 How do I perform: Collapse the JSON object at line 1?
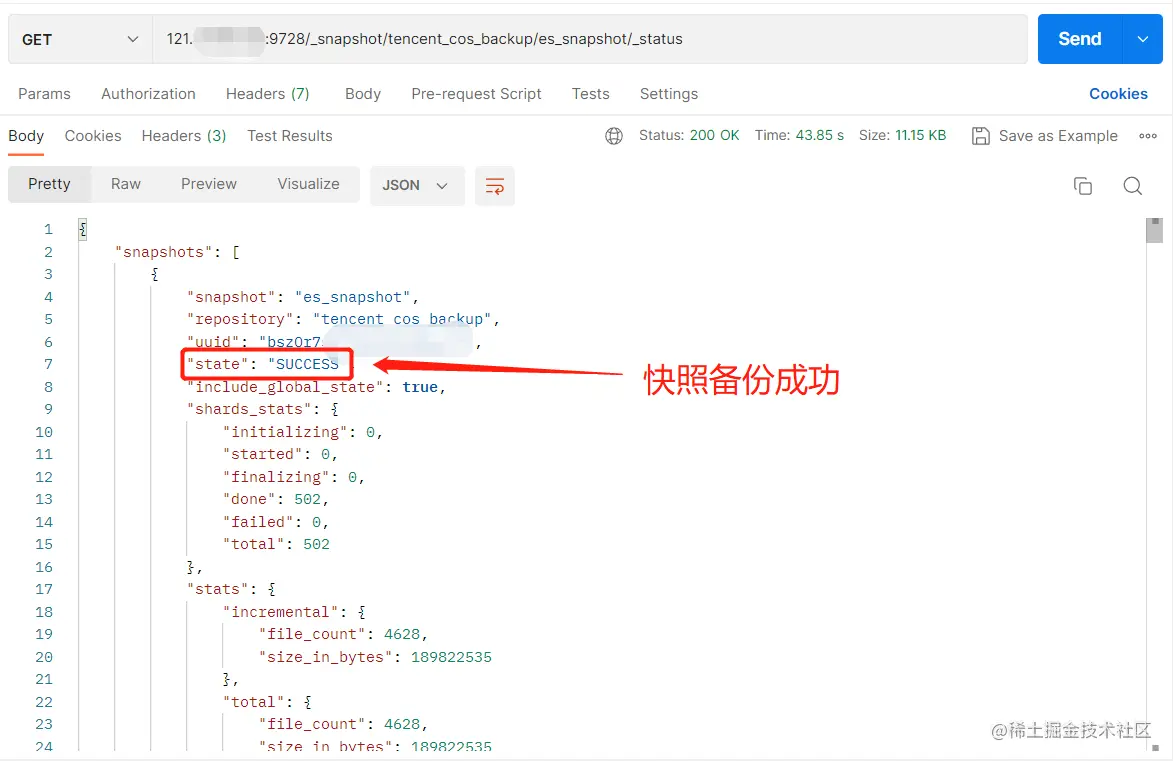point(82,228)
